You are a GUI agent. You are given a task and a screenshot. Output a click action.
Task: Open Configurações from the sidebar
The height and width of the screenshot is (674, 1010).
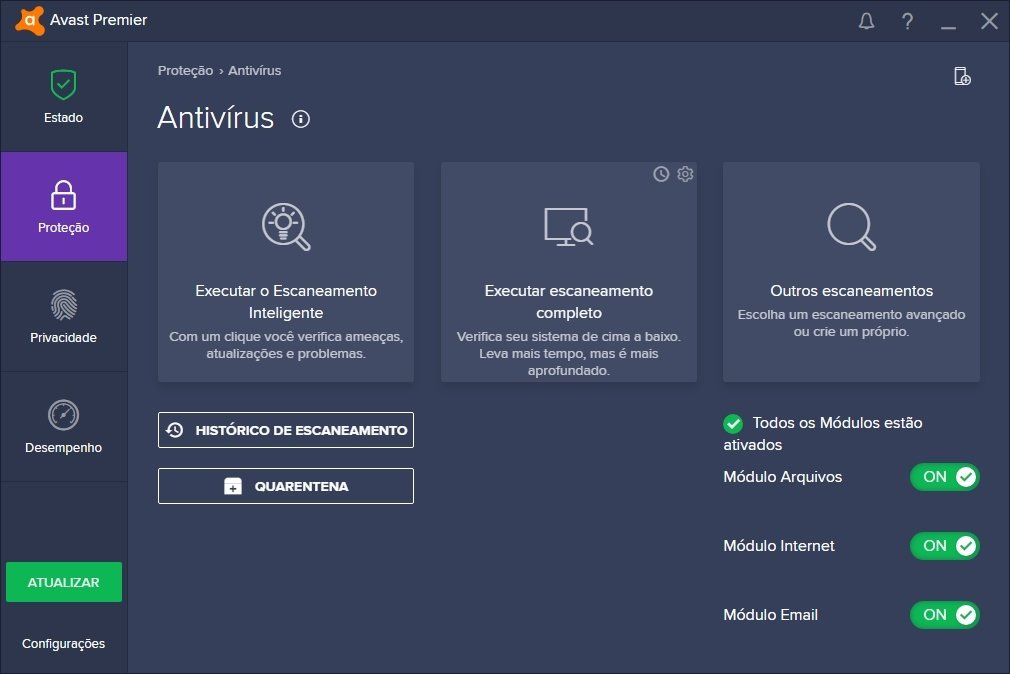pos(63,643)
